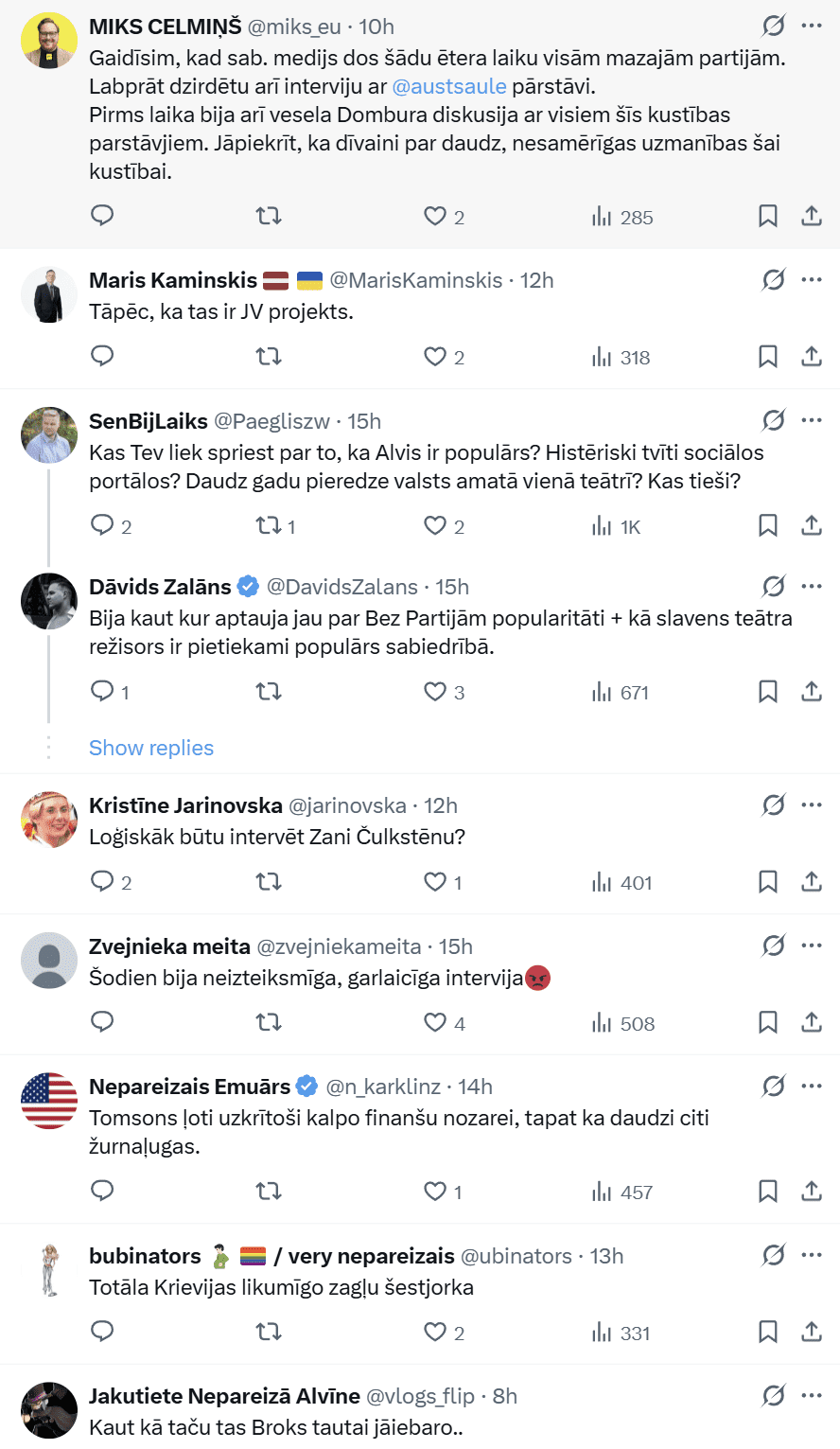Like SenBijLaiks's tweet
Image resolution: width=840 pixels, height=1449 pixels.
tap(435, 526)
